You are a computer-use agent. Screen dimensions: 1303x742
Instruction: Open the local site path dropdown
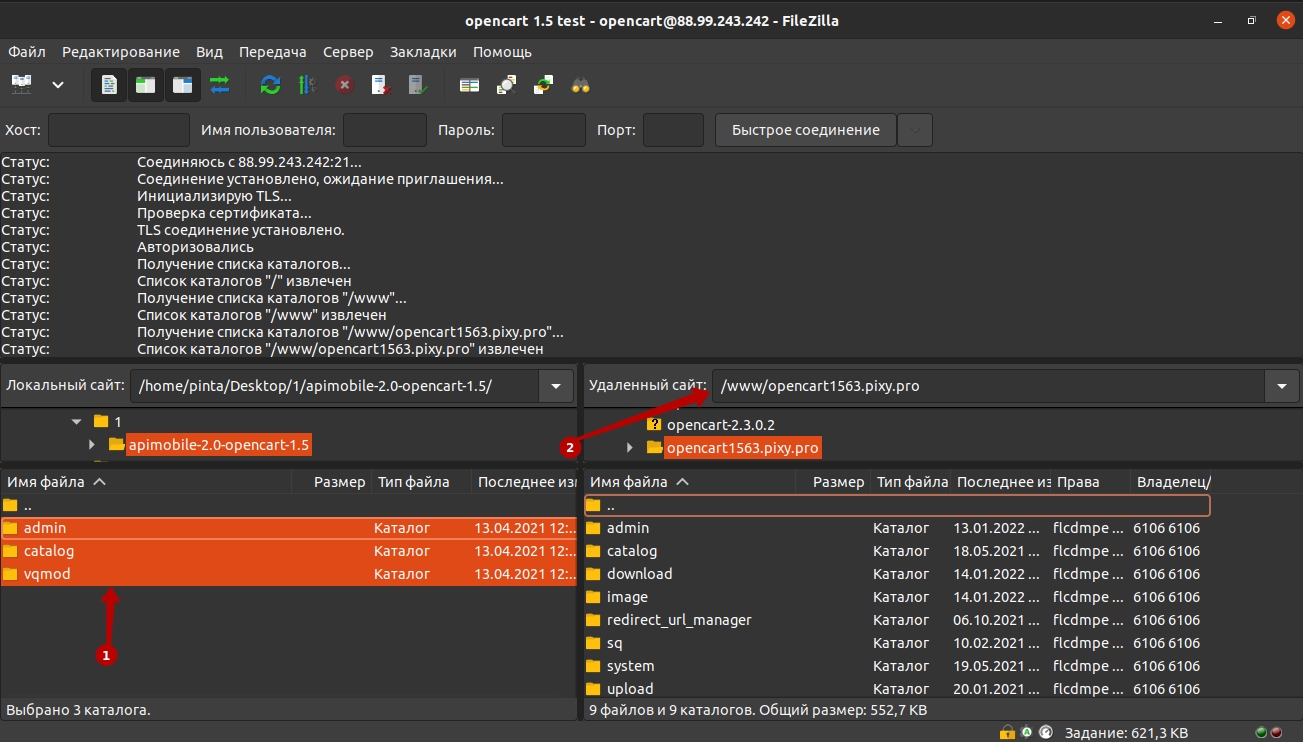pyautogui.click(x=556, y=386)
